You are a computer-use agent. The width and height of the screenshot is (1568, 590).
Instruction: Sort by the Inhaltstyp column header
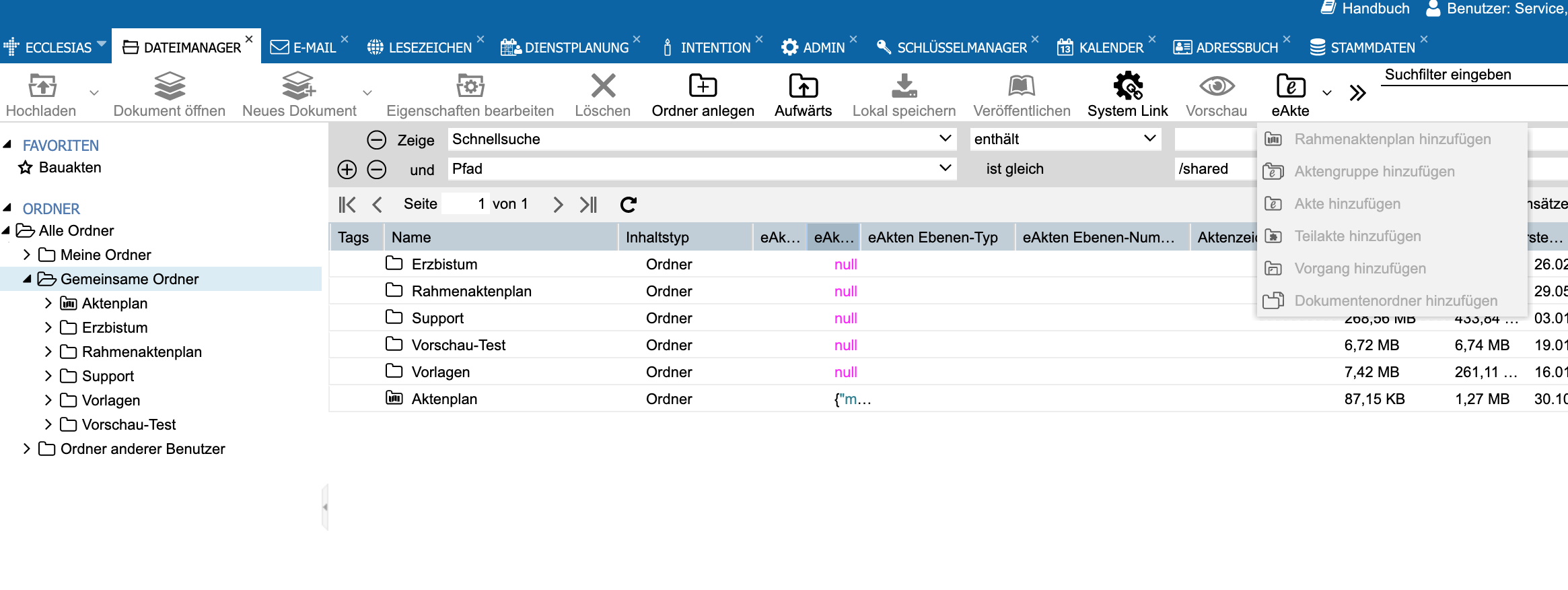(x=684, y=237)
